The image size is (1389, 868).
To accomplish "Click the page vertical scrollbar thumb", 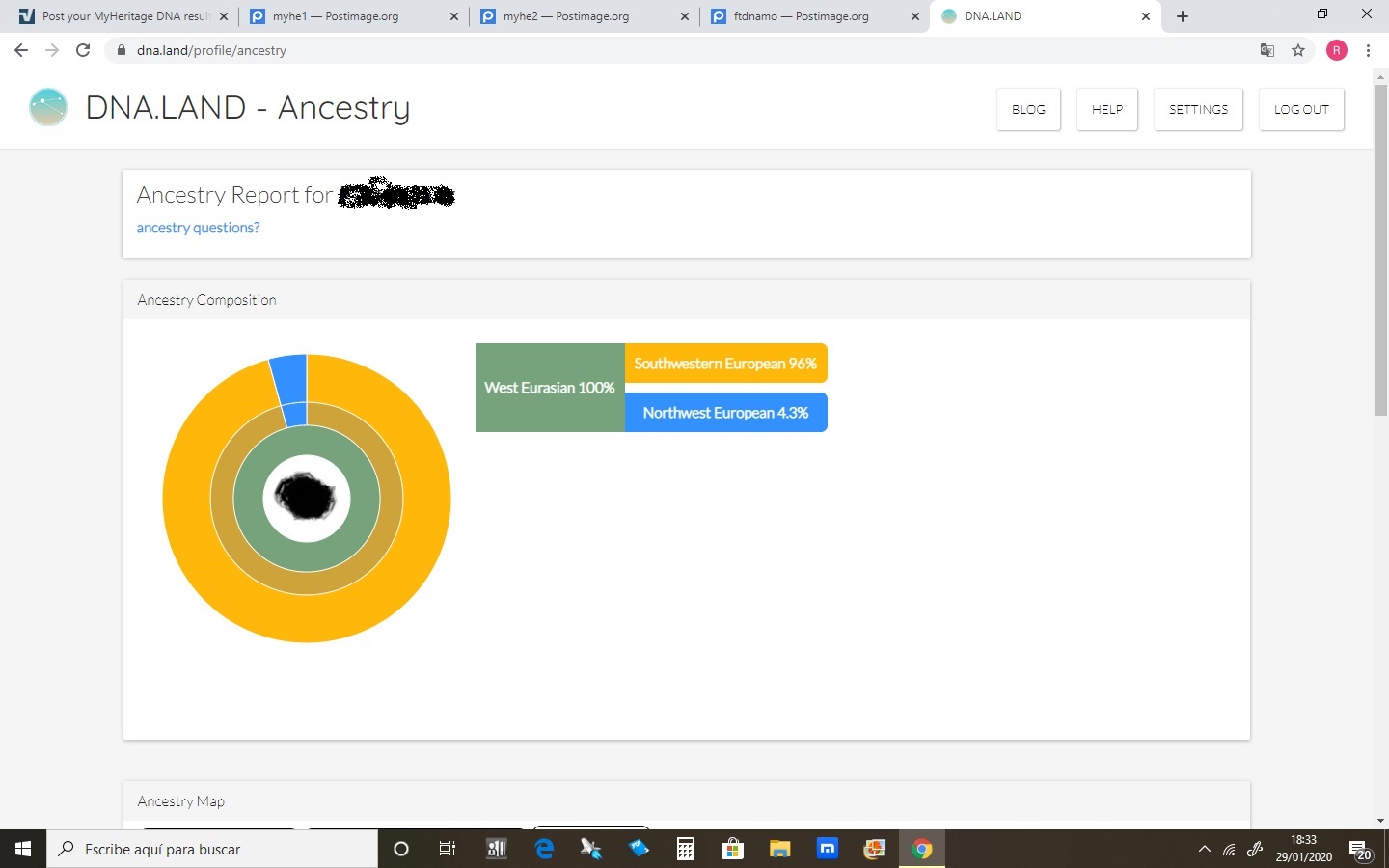I will click(x=1380, y=251).
